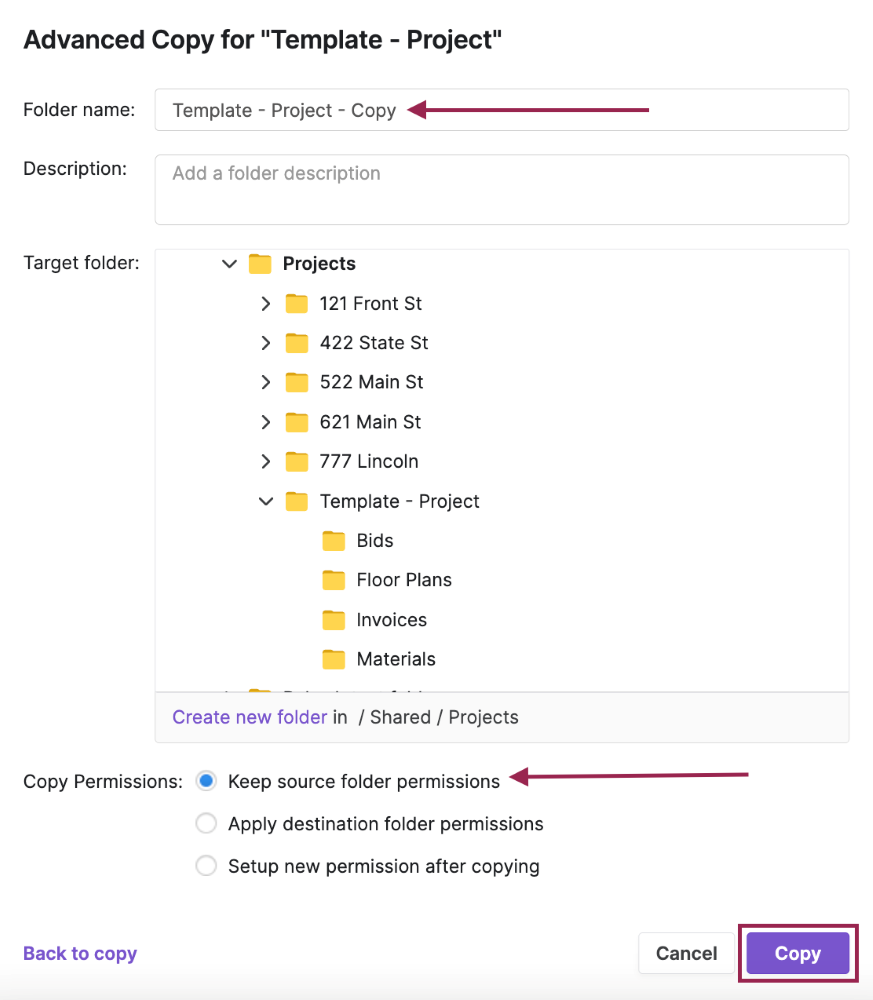Choose Keep source folder permissions

(206, 781)
